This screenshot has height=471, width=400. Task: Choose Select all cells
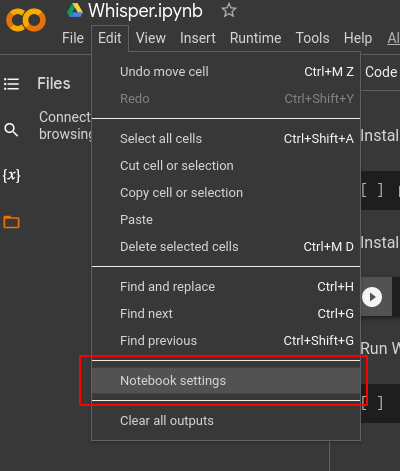pyautogui.click(x=226, y=139)
